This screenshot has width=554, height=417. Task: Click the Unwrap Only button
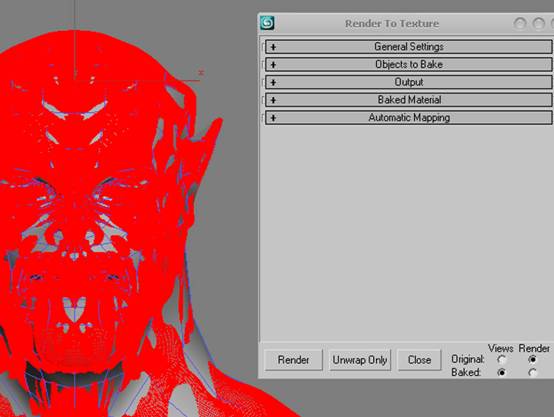tap(360, 360)
